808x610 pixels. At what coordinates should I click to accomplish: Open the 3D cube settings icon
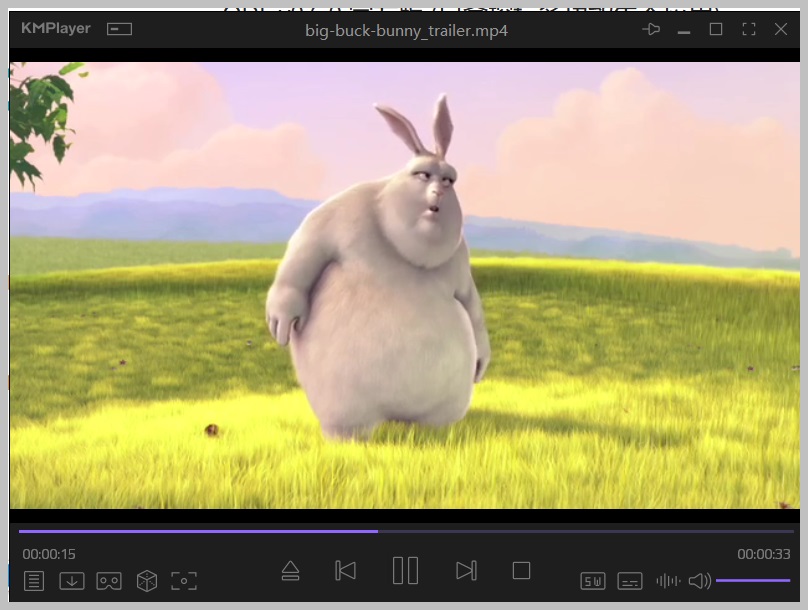pos(147,580)
